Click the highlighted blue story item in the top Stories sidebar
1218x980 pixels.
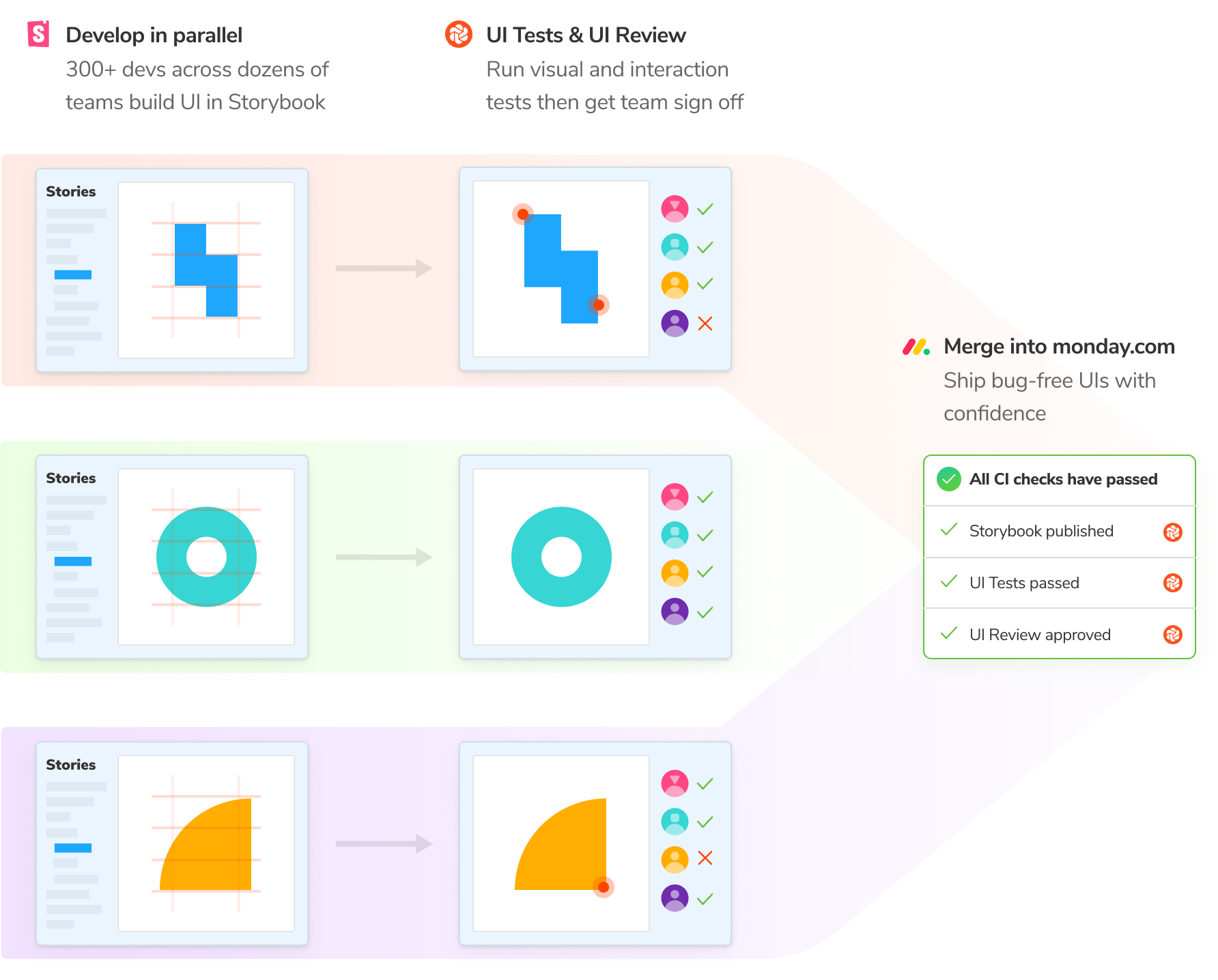point(73,275)
